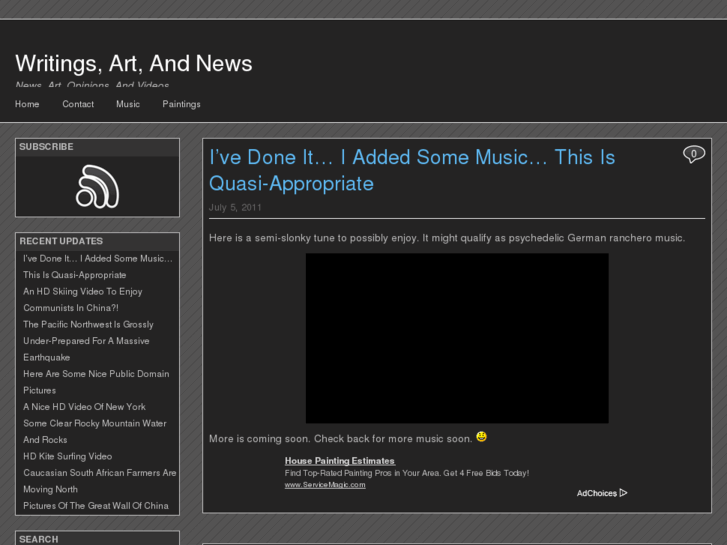Click the AdChoices arrow icon
Screen dimensions: 727x545
pyautogui.click(x=623, y=493)
